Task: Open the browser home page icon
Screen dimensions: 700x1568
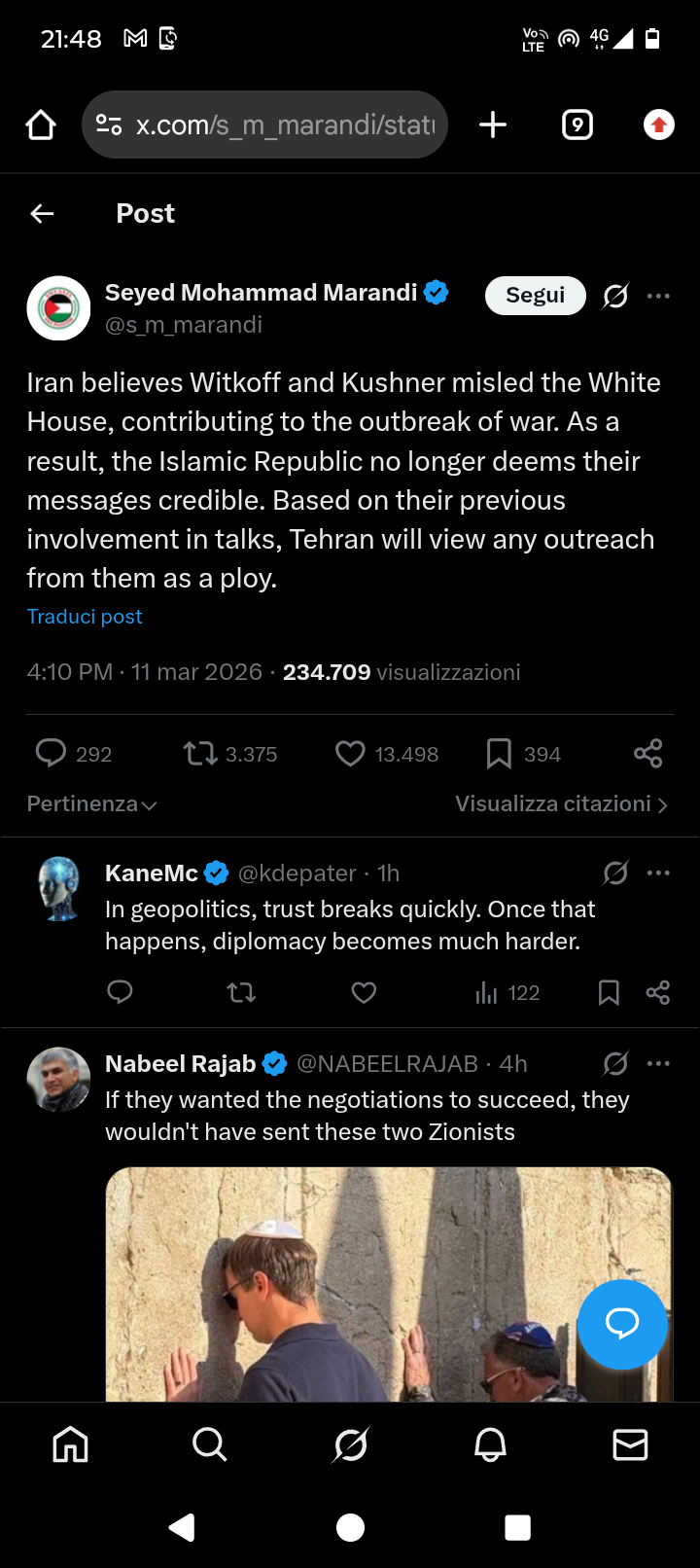Action: point(41,125)
